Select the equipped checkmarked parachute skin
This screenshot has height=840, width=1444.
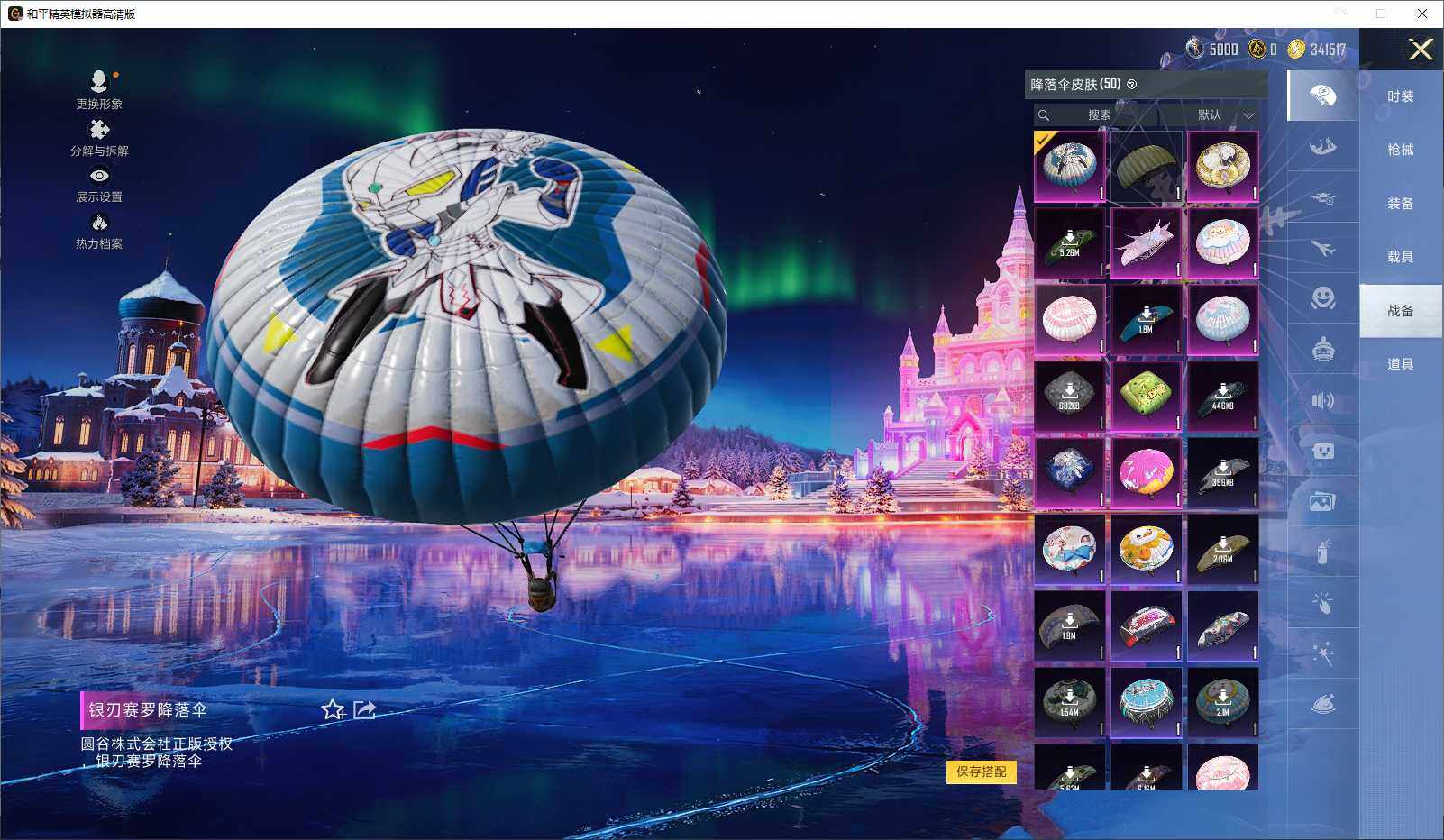click(x=1069, y=167)
